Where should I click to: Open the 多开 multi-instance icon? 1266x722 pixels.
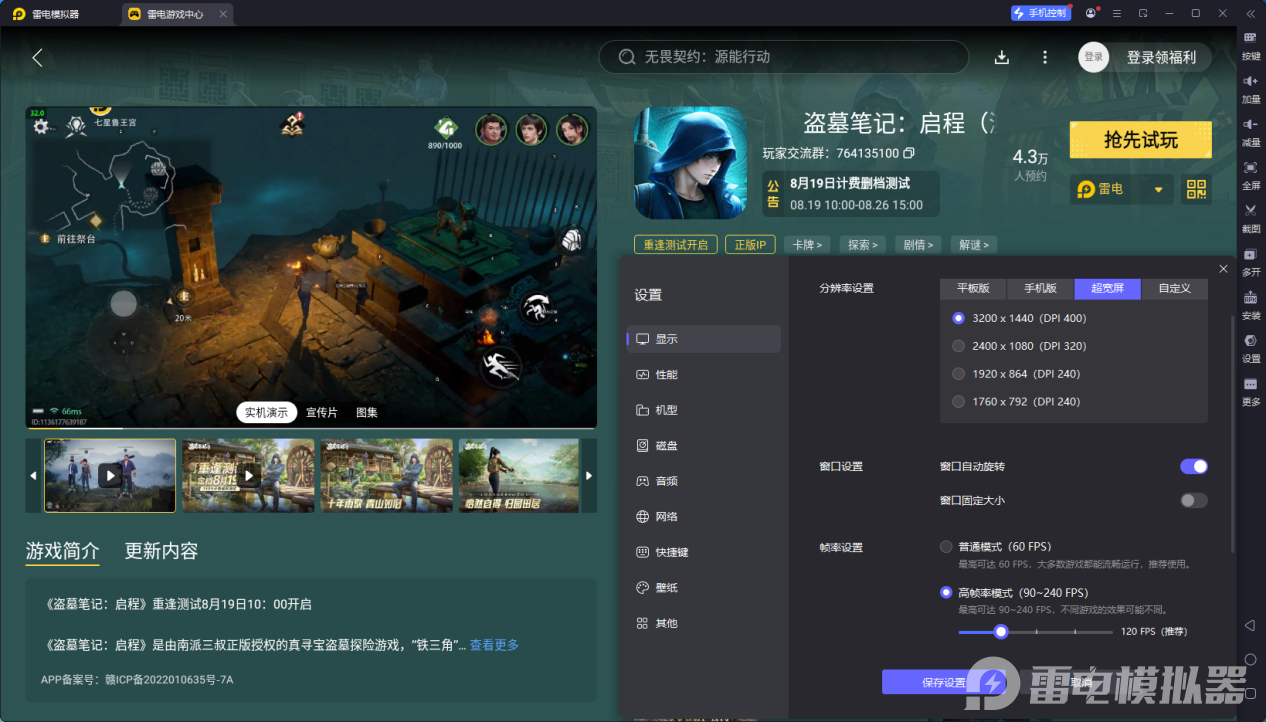(x=1250, y=254)
